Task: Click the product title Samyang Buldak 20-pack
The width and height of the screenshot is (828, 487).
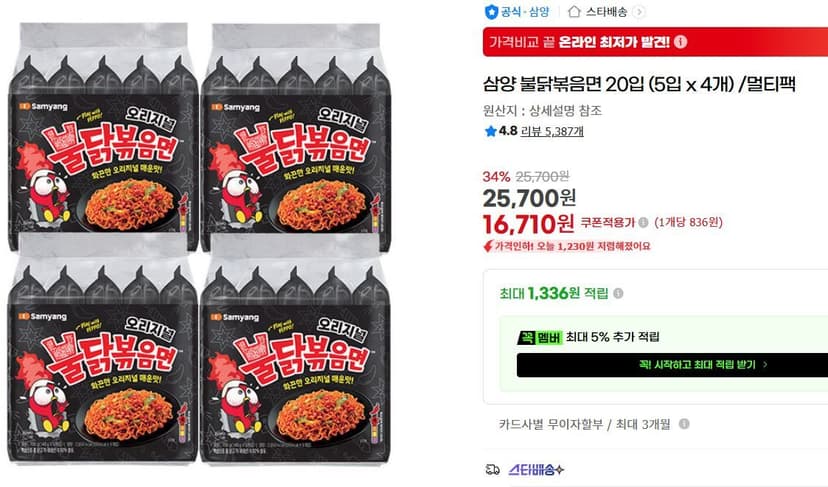Action: pos(639,85)
